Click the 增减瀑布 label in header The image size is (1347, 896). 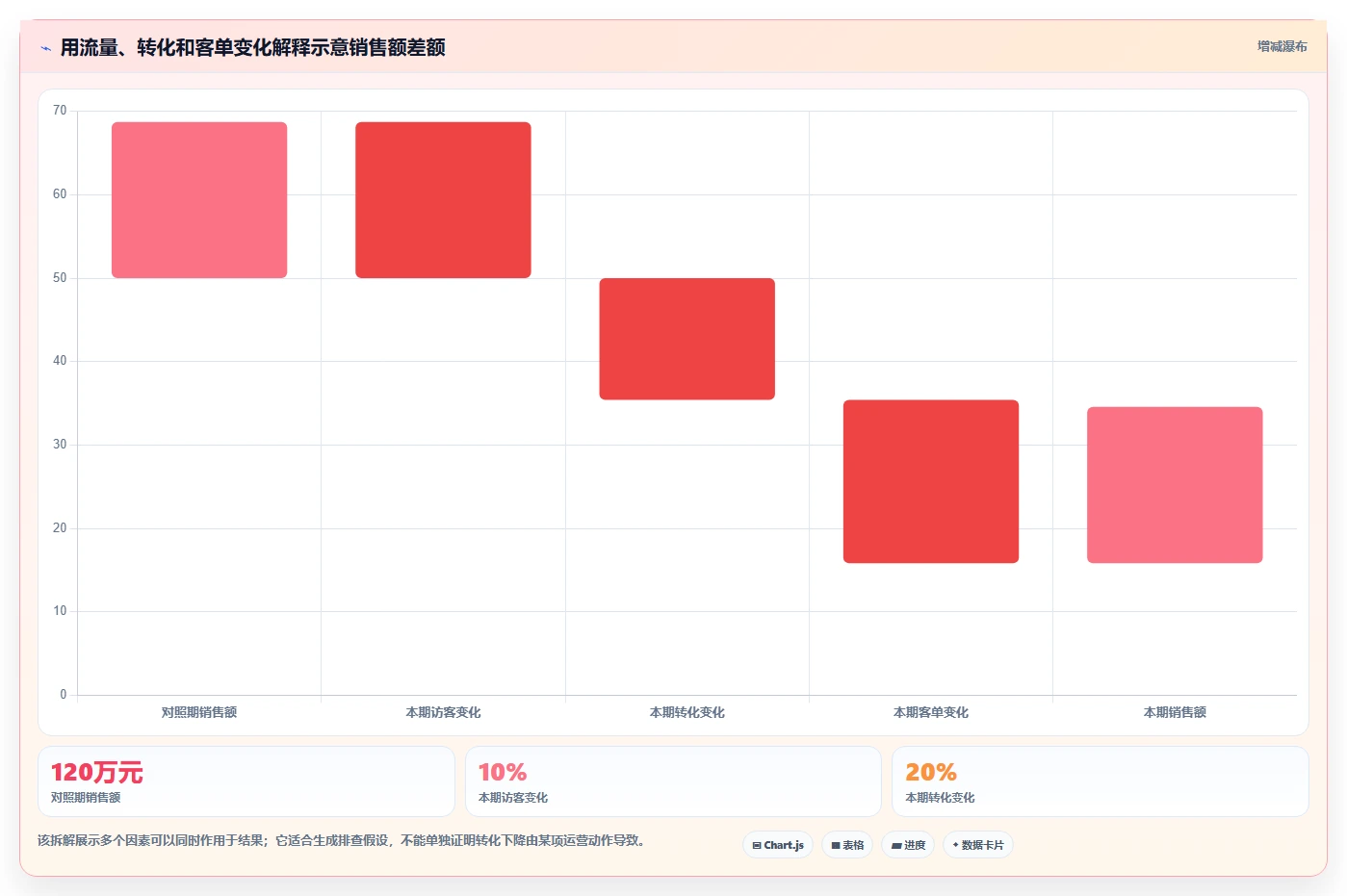click(1282, 46)
